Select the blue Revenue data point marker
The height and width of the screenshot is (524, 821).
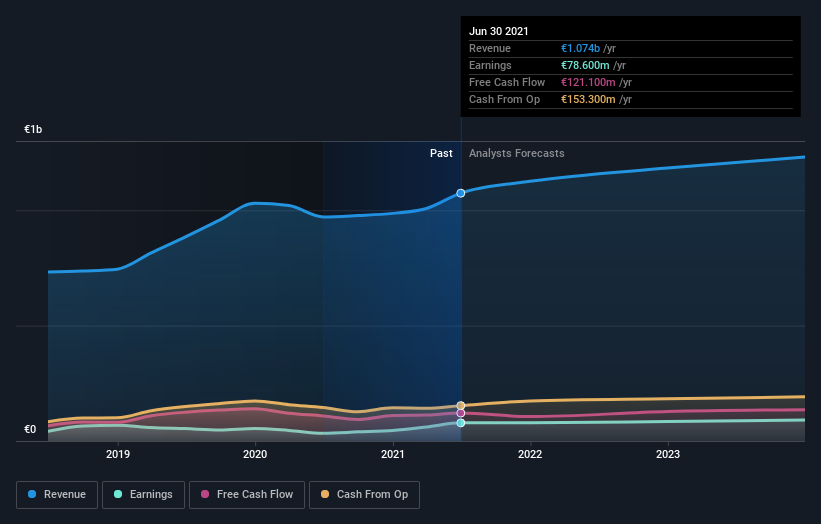[x=460, y=193]
